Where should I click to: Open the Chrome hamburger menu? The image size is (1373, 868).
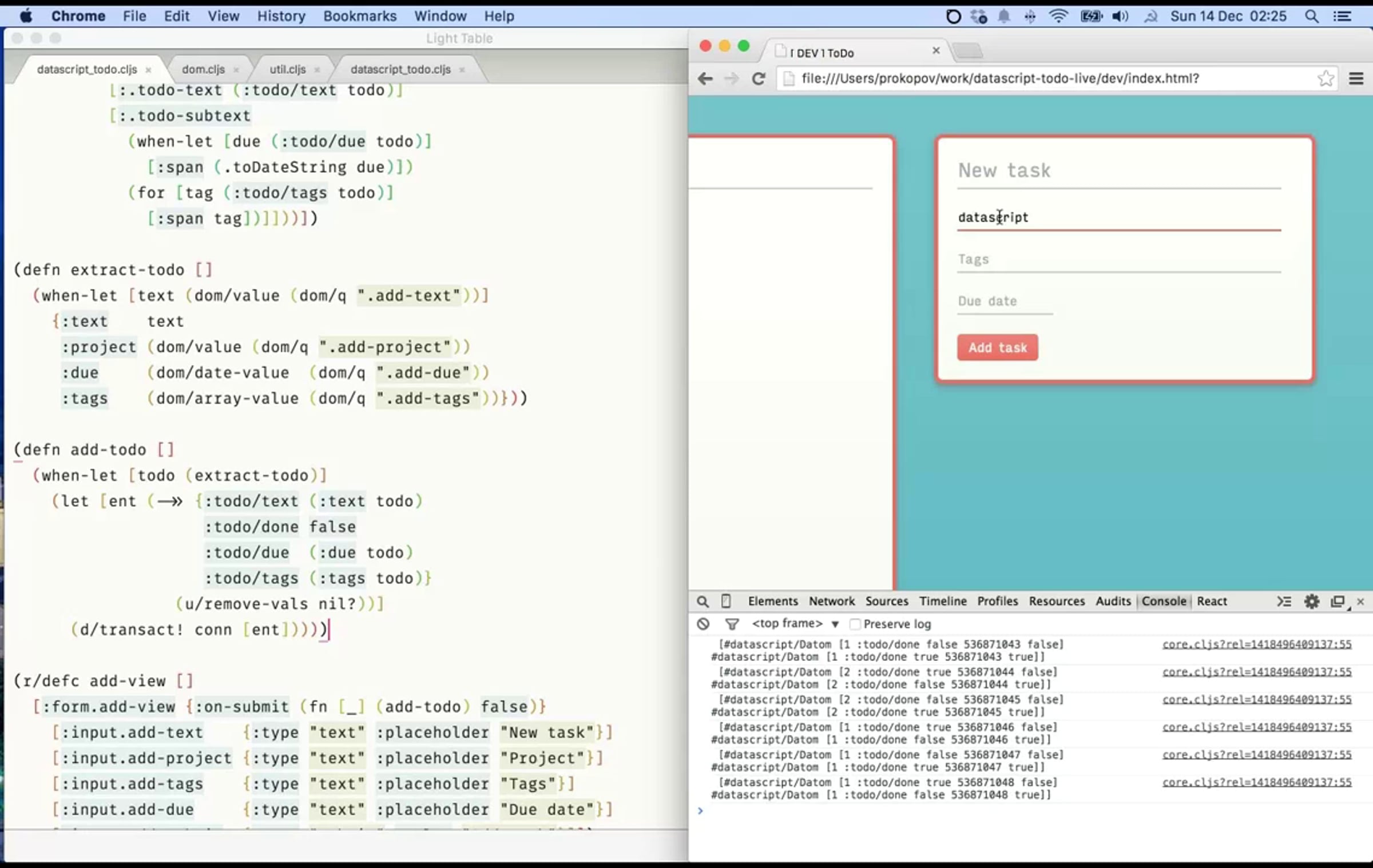[x=1356, y=78]
